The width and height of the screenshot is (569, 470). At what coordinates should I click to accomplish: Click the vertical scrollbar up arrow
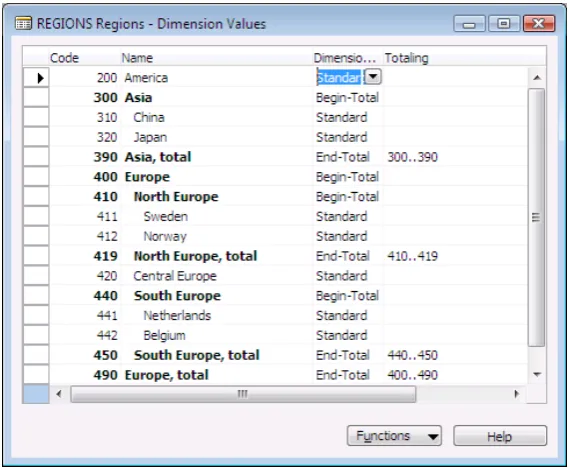[537, 77]
